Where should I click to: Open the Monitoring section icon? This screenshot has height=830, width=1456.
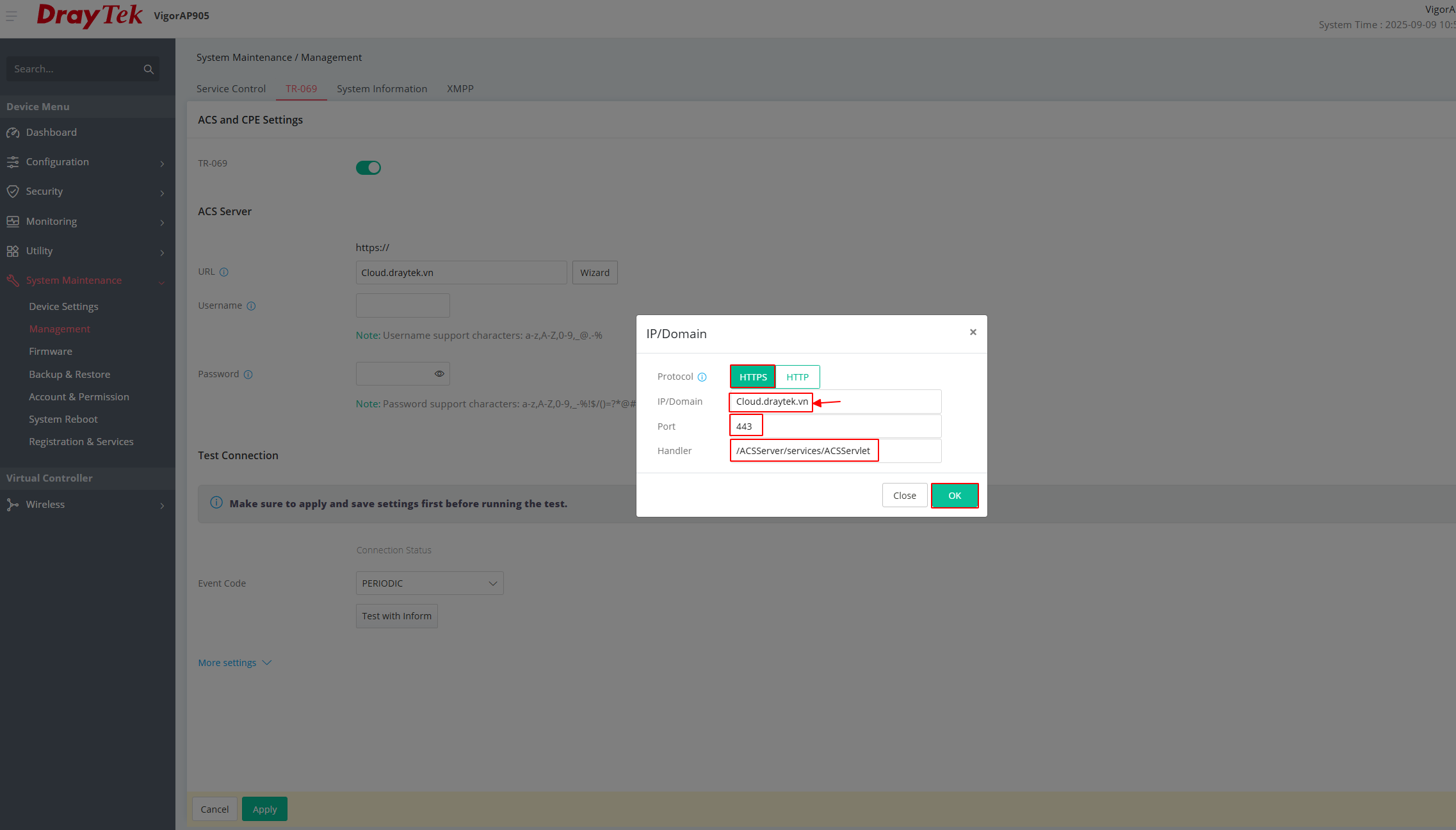(13, 221)
